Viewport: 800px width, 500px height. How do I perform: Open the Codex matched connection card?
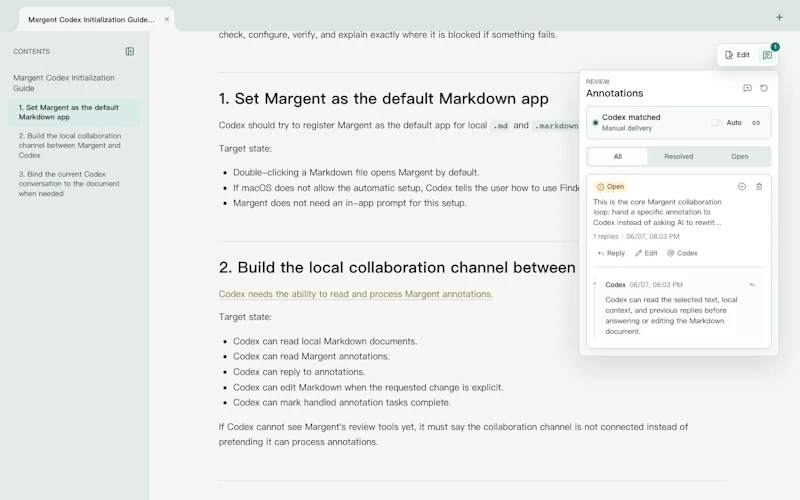tap(678, 122)
